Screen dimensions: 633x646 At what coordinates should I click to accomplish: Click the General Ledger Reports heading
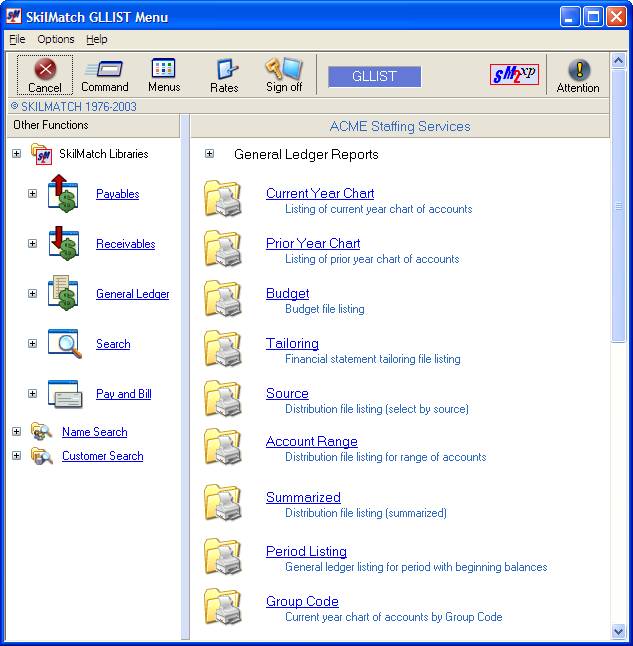(x=306, y=154)
